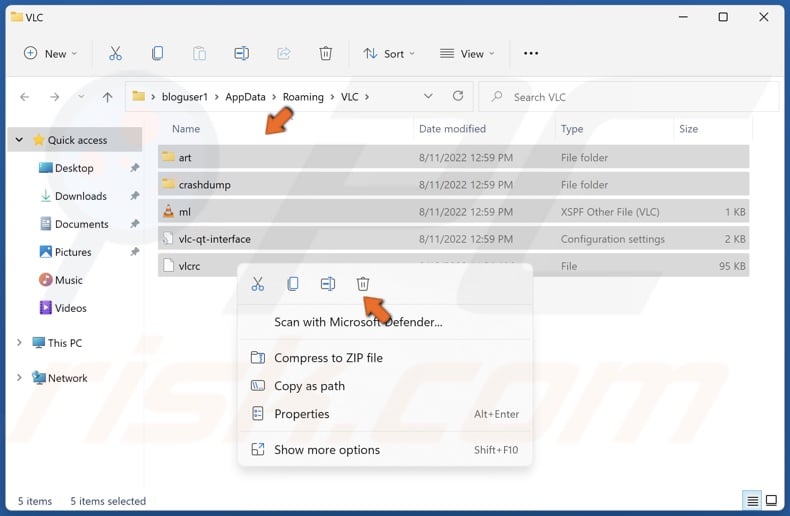Go back with the left arrow button

click(x=24, y=97)
